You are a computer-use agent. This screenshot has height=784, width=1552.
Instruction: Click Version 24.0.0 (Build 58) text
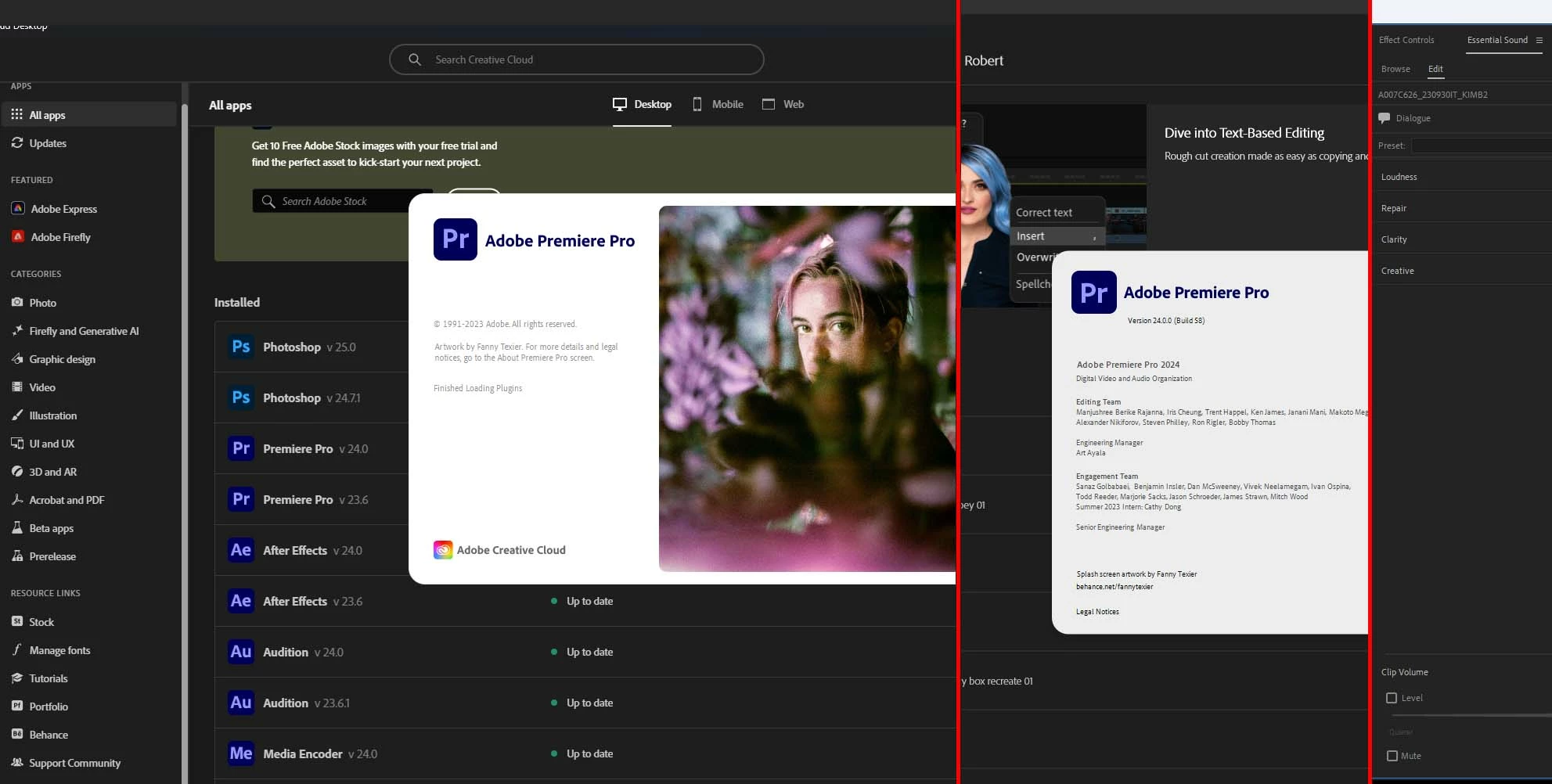(1165, 321)
